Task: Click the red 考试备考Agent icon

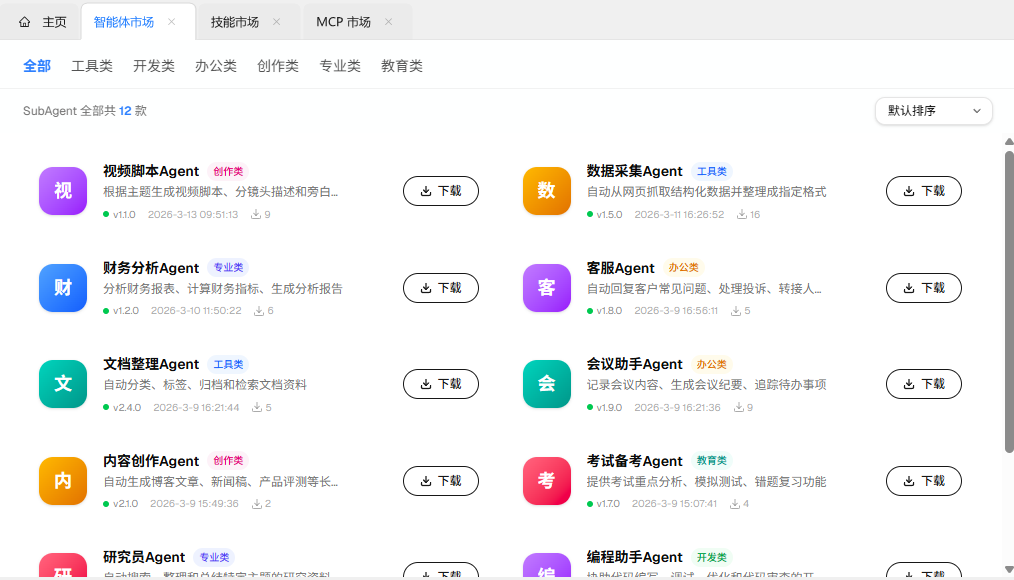Action: (546, 481)
